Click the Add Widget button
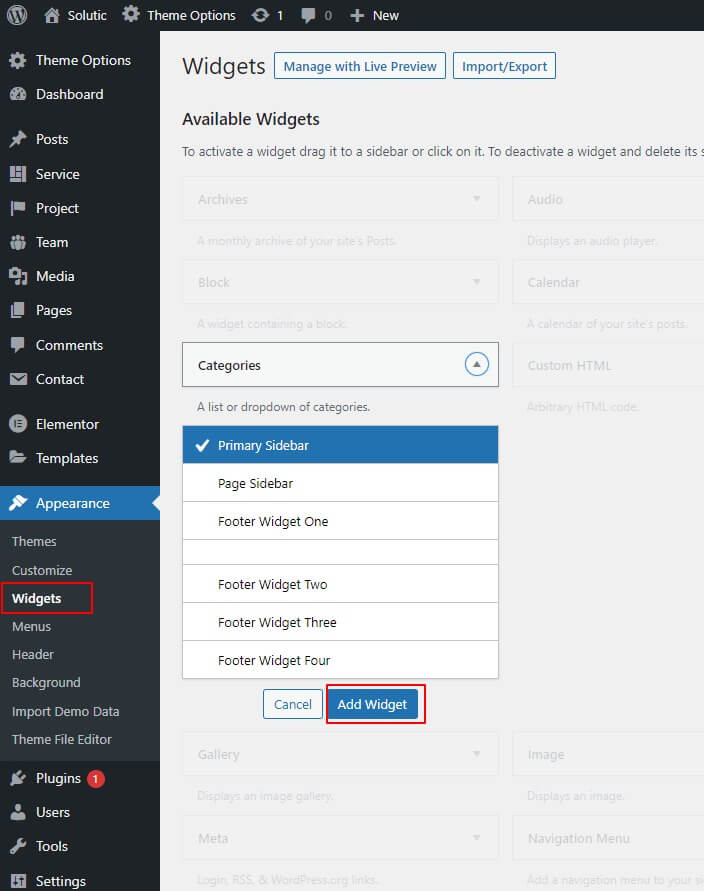 [x=374, y=704]
